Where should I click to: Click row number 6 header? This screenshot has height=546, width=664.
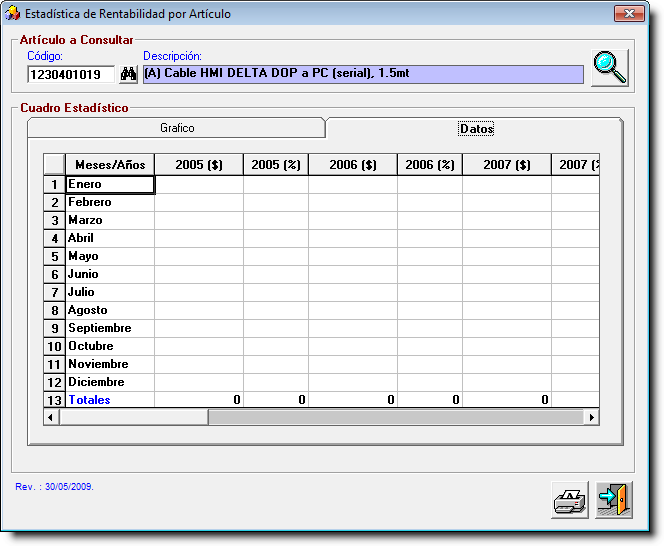[x=54, y=274]
